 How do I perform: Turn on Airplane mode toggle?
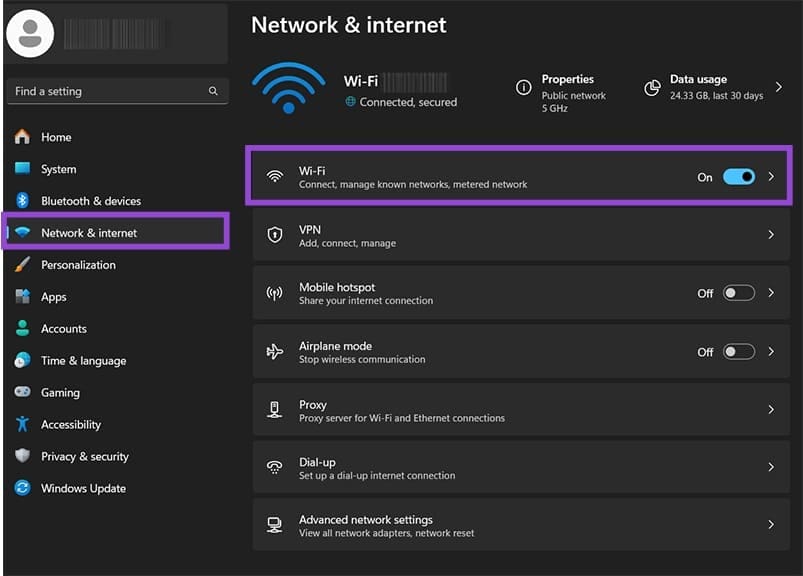click(739, 352)
